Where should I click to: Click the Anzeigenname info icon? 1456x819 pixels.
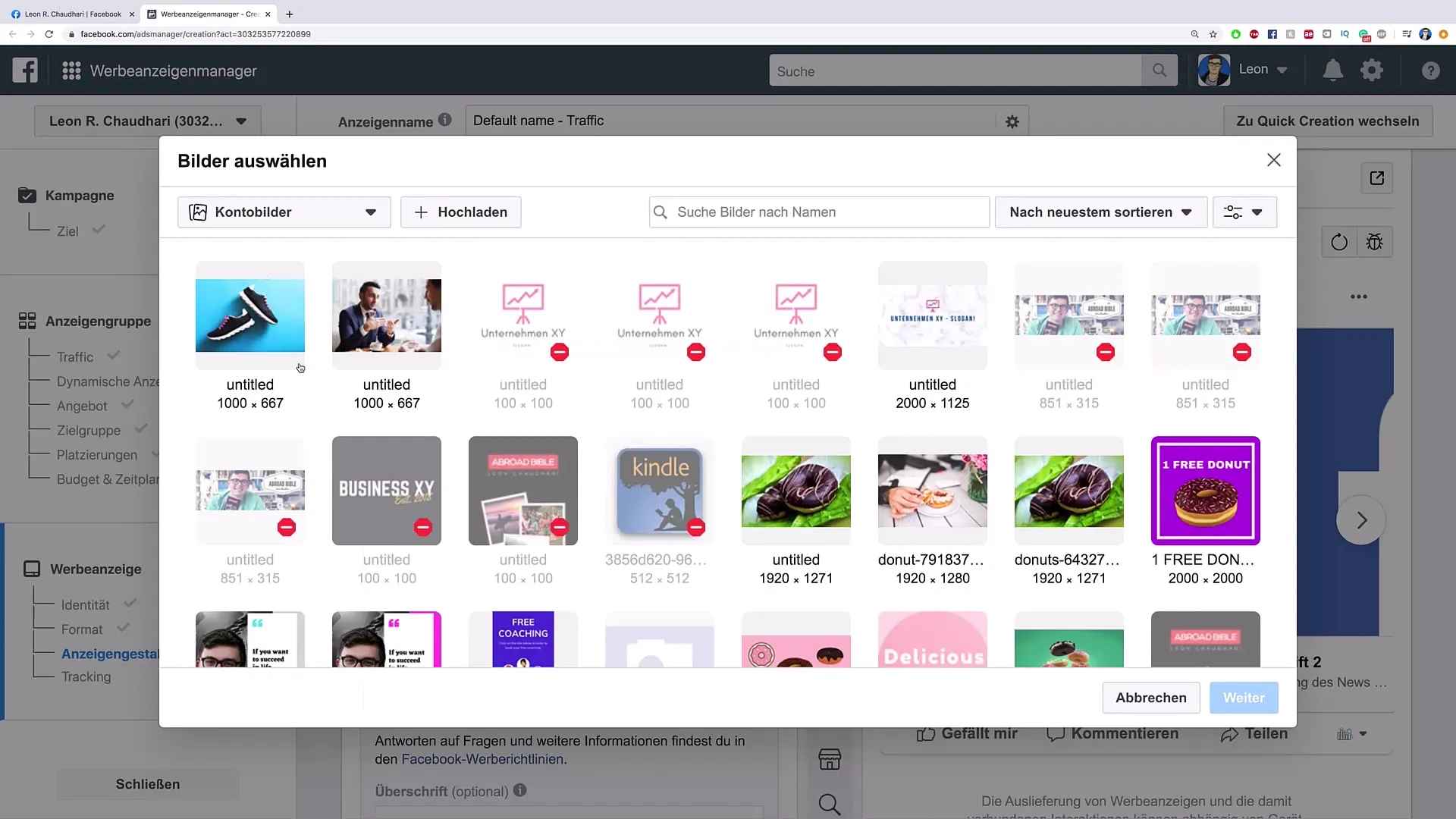pos(445,120)
